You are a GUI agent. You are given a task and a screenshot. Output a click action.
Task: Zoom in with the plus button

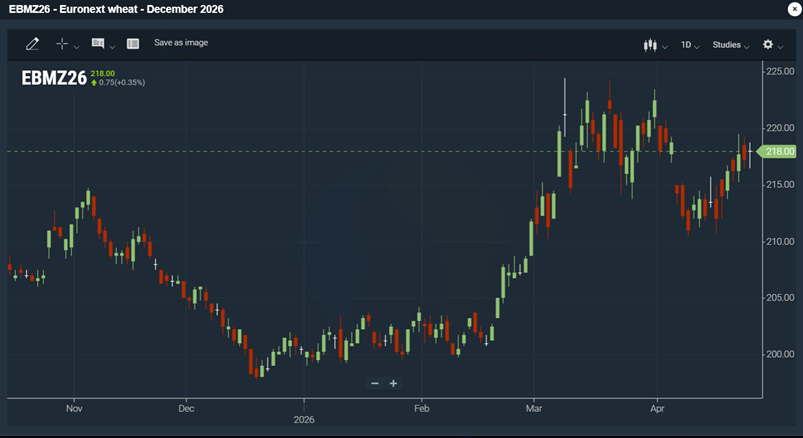393,383
